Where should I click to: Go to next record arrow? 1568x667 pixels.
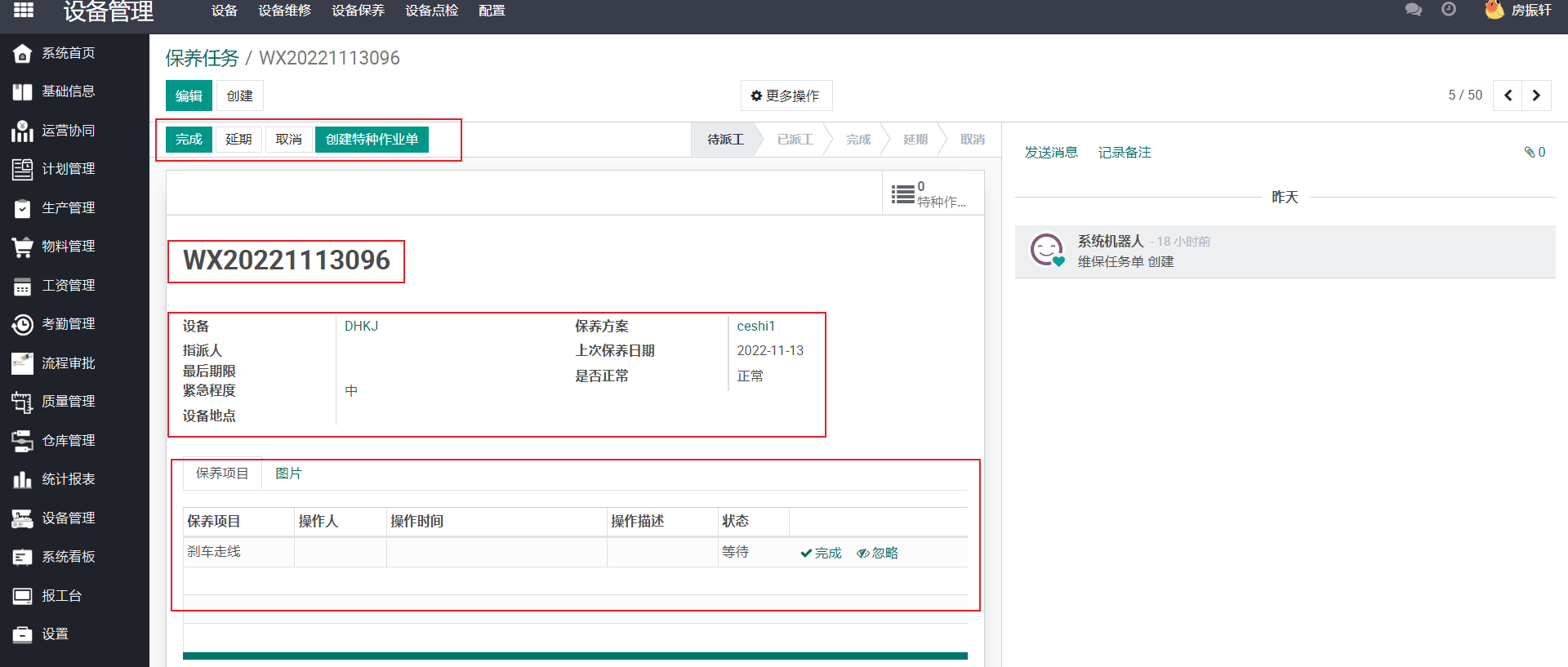(1536, 96)
